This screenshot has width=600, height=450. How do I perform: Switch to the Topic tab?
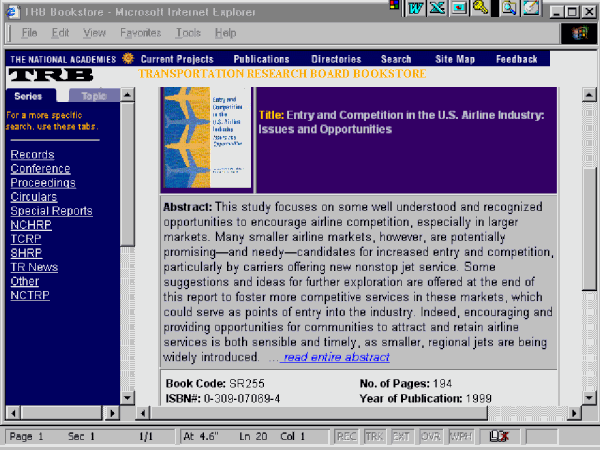(x=93, y=96)
